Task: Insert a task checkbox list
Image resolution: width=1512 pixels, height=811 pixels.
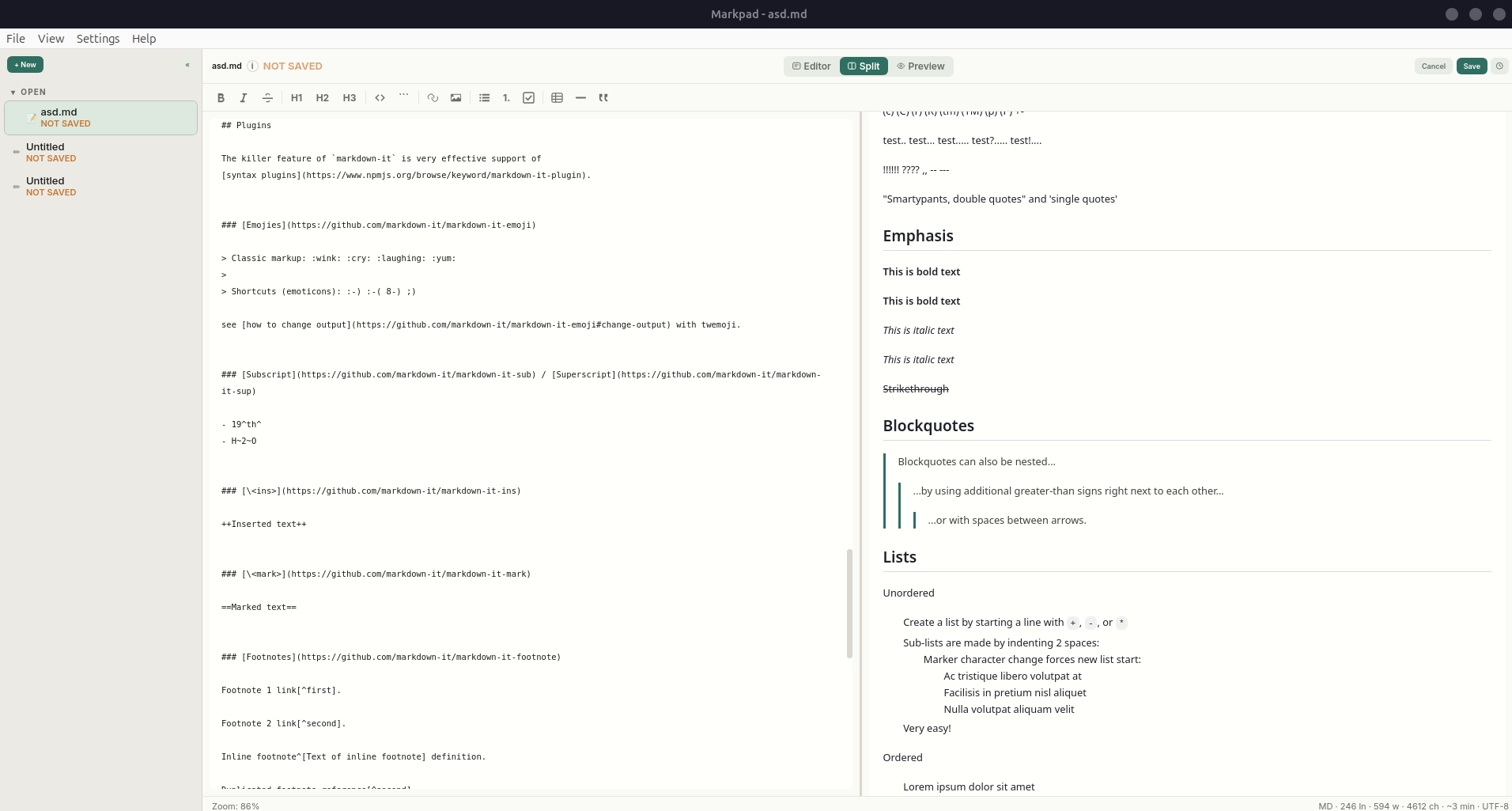Action: (529, 98)
